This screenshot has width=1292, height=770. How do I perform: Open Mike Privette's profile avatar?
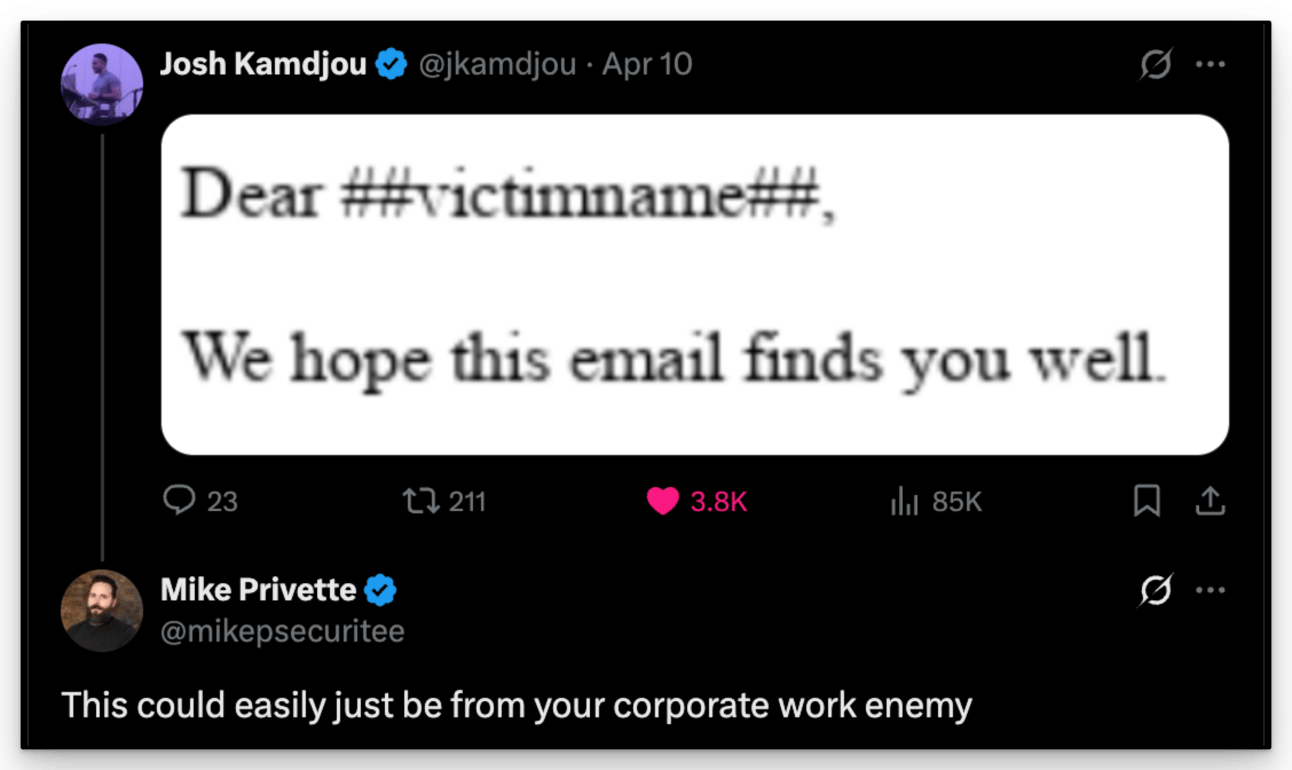[x=102, y=611]
